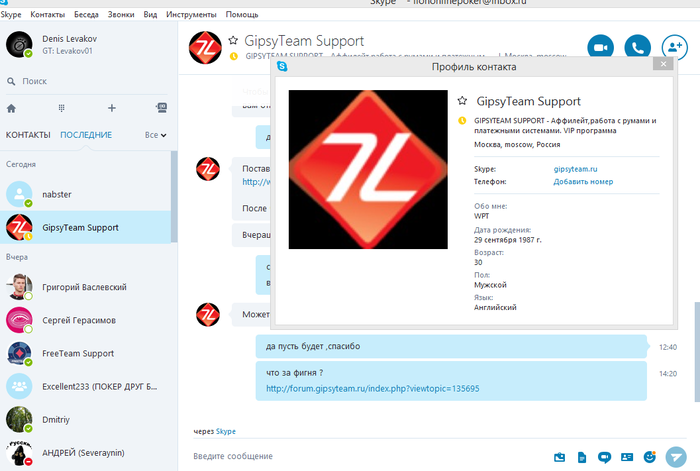
Task: Open the Excellent233 group chat
Action: click(85, 386)
